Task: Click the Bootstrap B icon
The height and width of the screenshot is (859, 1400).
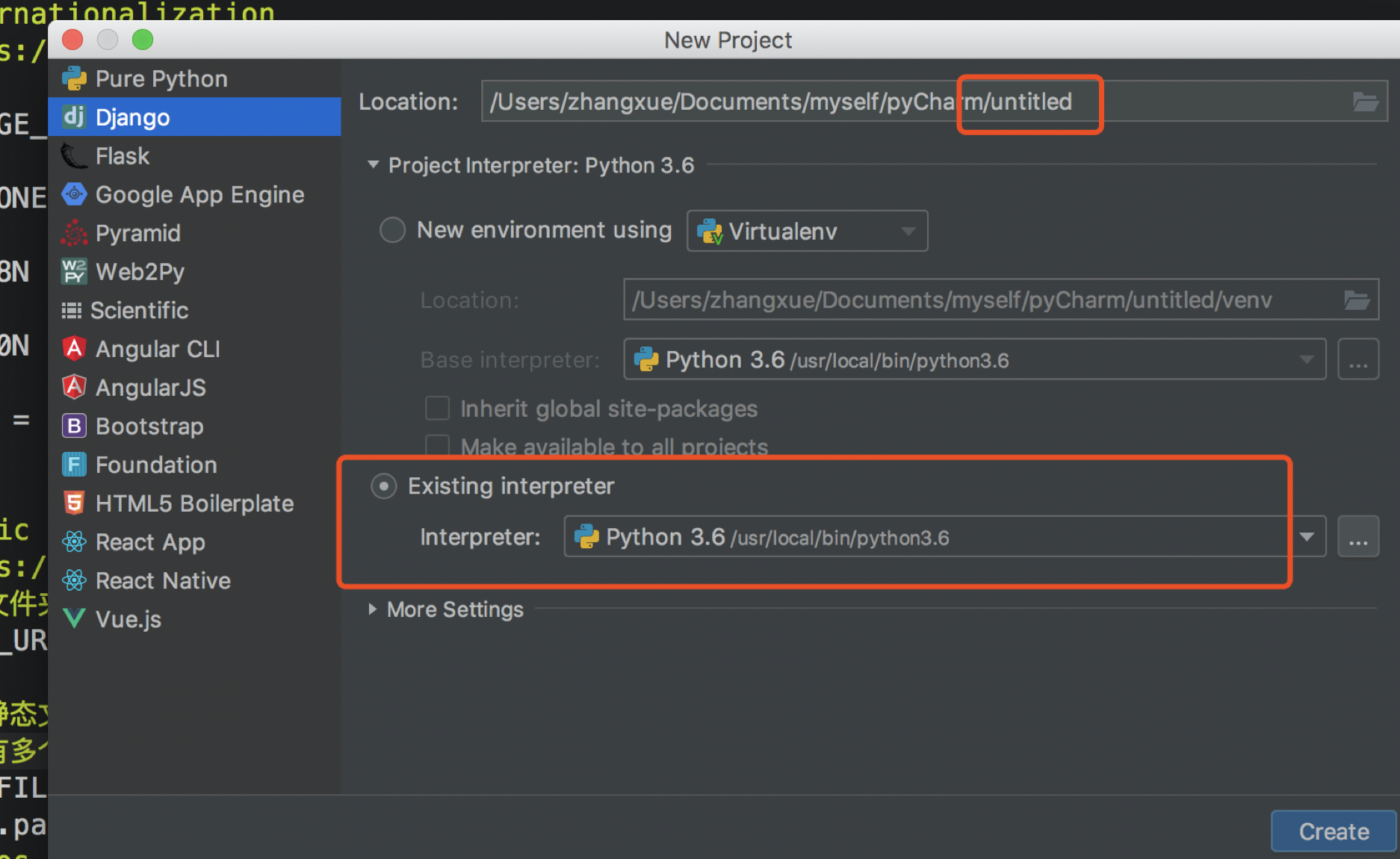Action: click(74, 426)
